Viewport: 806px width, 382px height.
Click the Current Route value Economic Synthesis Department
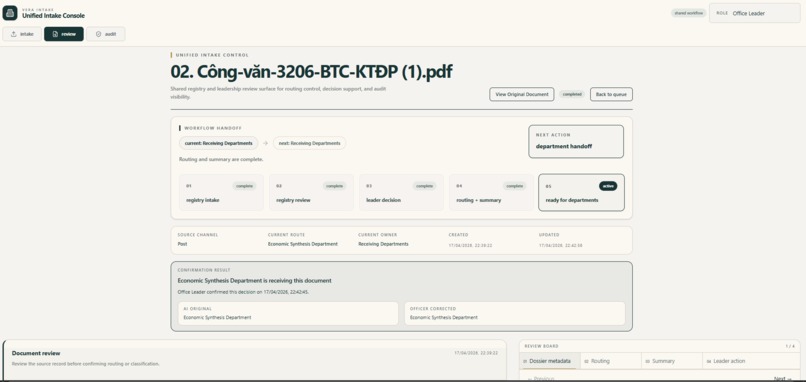tap(303, 244)
